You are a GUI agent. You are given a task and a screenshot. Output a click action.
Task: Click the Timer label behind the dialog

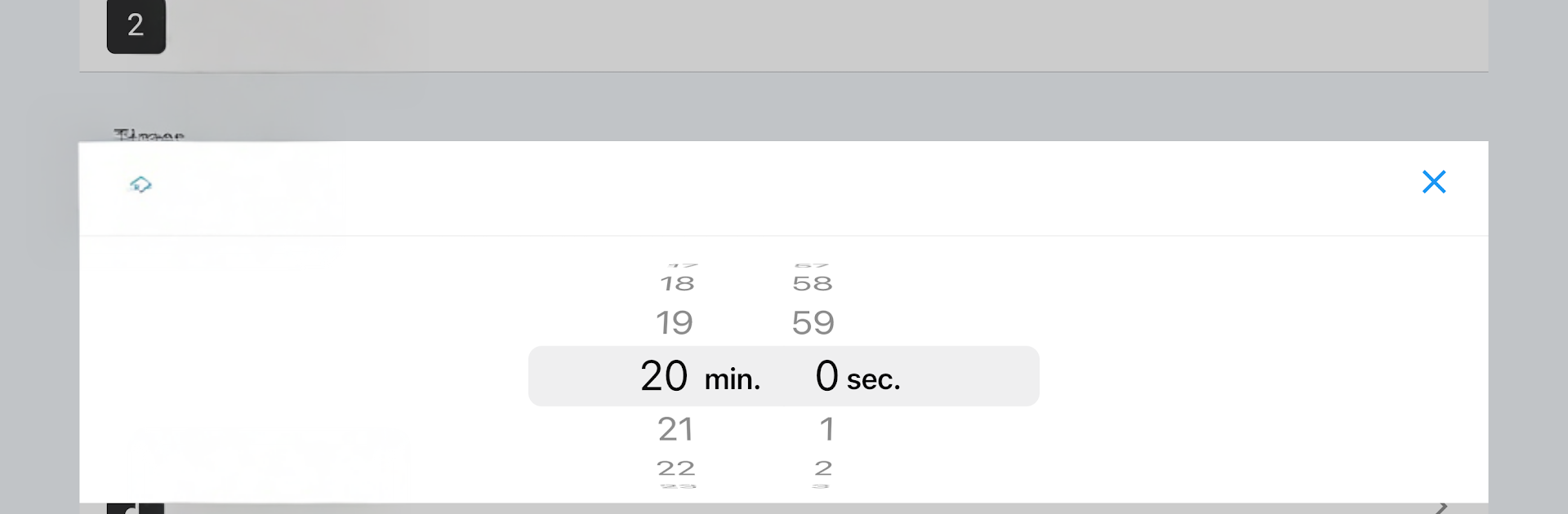tap(149, 135)
